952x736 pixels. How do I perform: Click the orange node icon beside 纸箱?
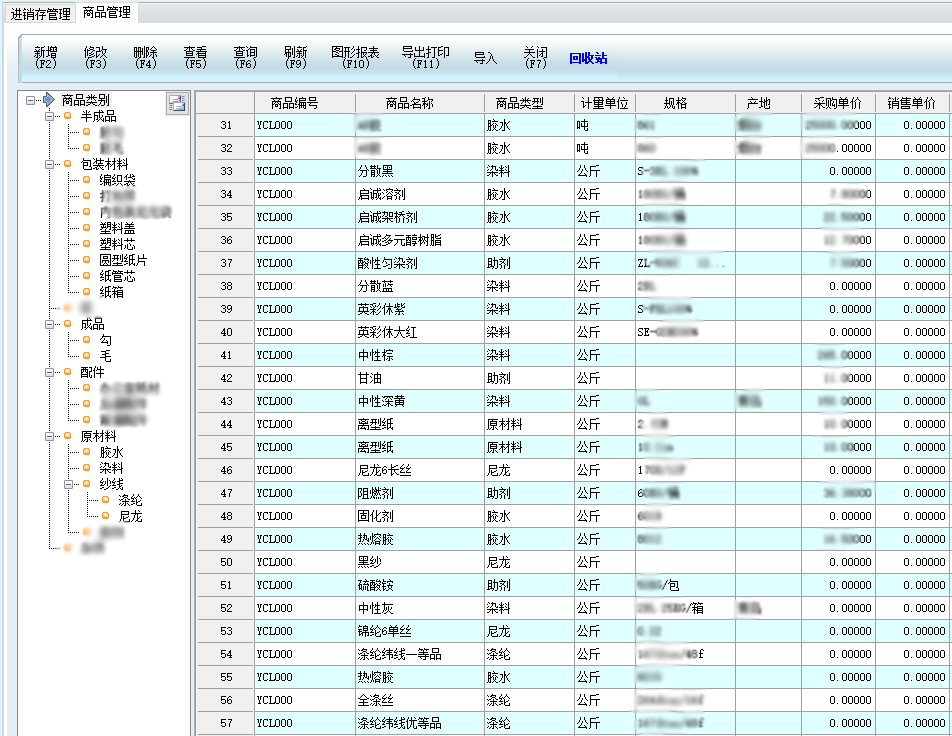(87, 292)
